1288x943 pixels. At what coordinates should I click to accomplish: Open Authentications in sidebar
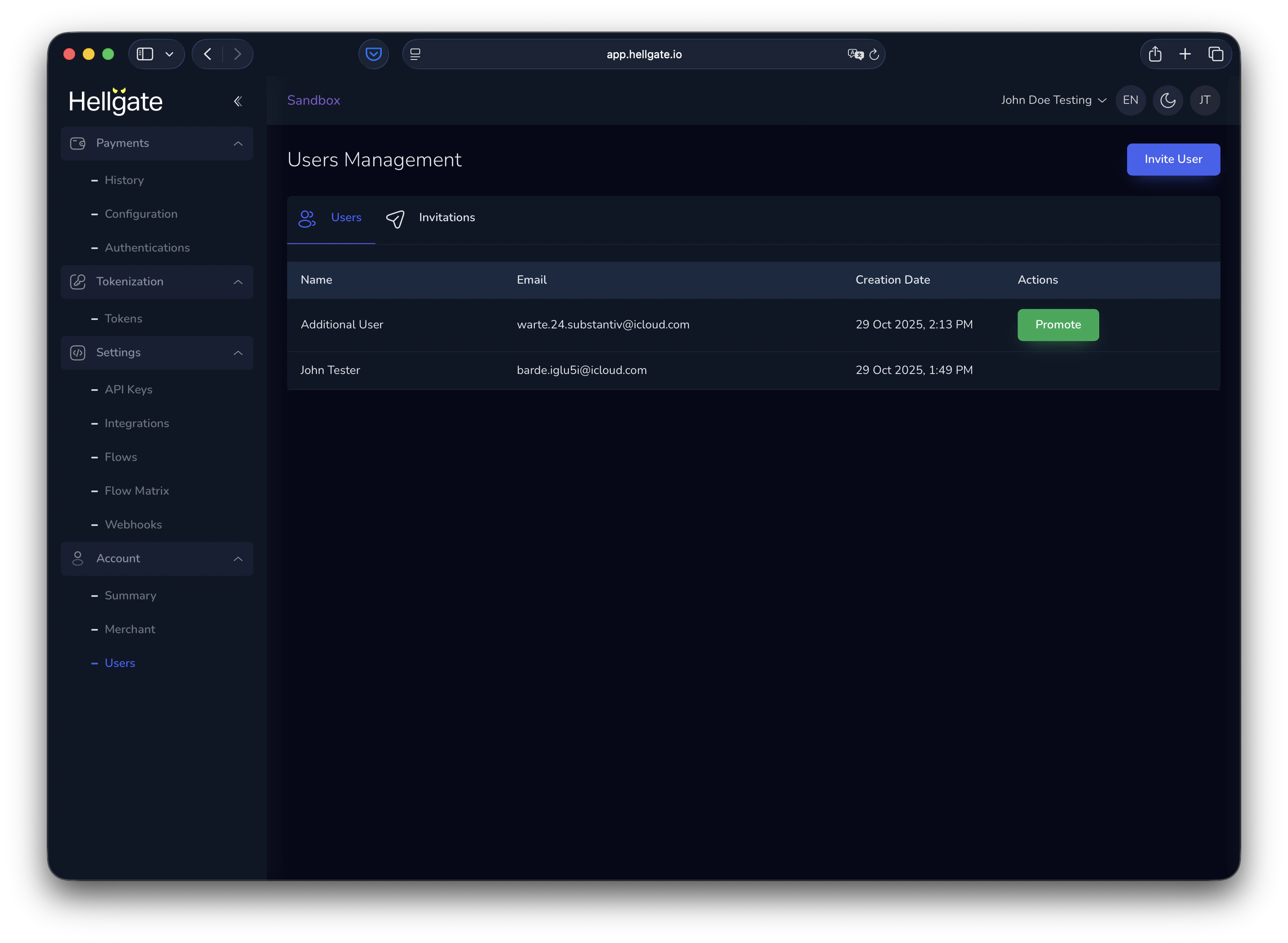(x=147, y=248)
